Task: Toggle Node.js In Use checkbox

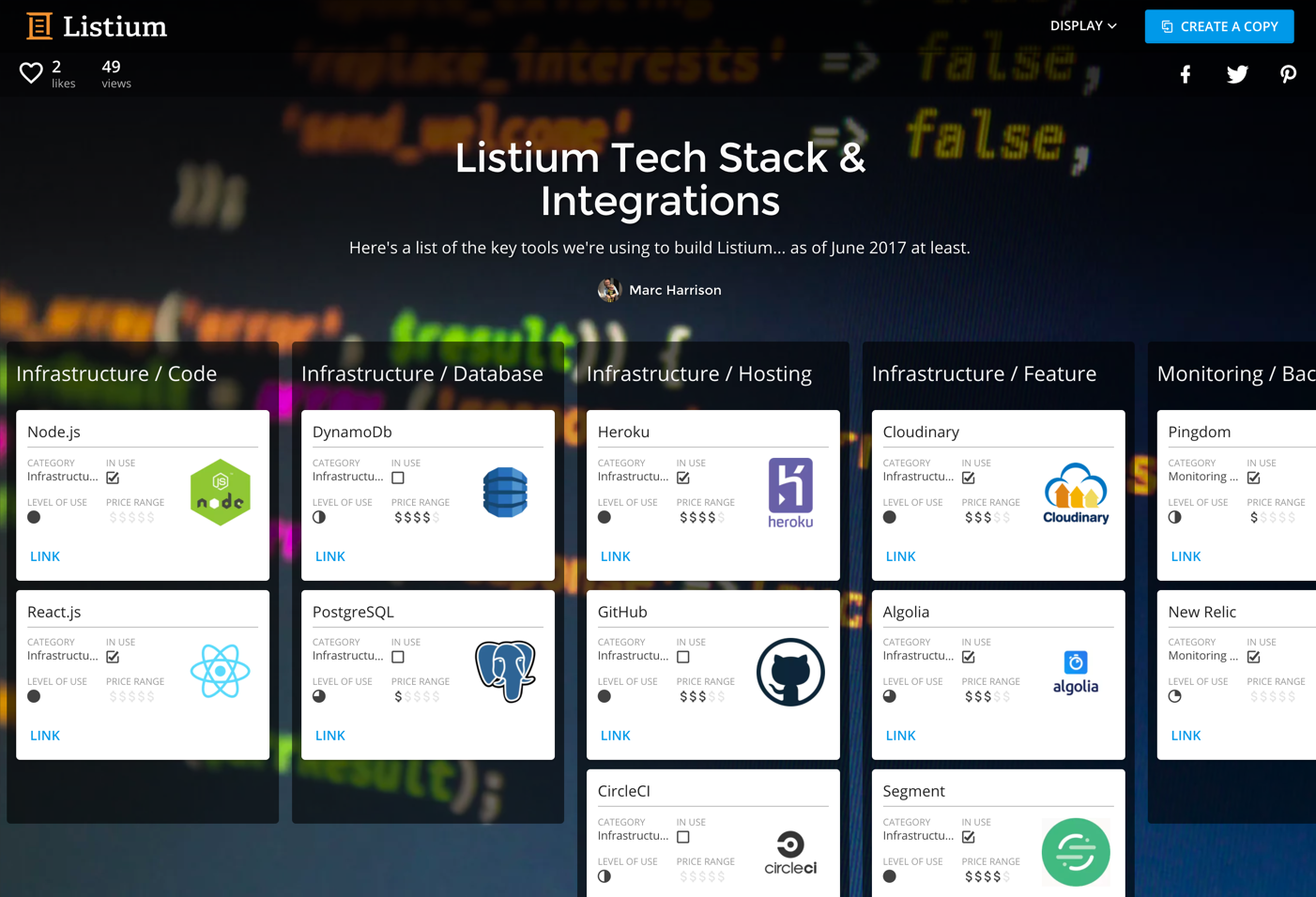Action: tap(113, 478)
